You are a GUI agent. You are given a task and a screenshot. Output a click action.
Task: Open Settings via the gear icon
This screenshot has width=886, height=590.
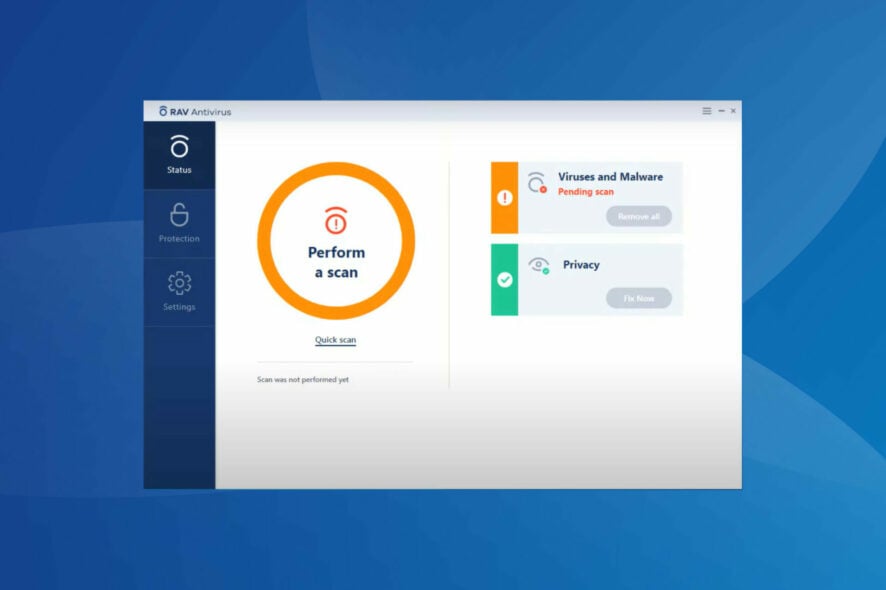[179, 284]
